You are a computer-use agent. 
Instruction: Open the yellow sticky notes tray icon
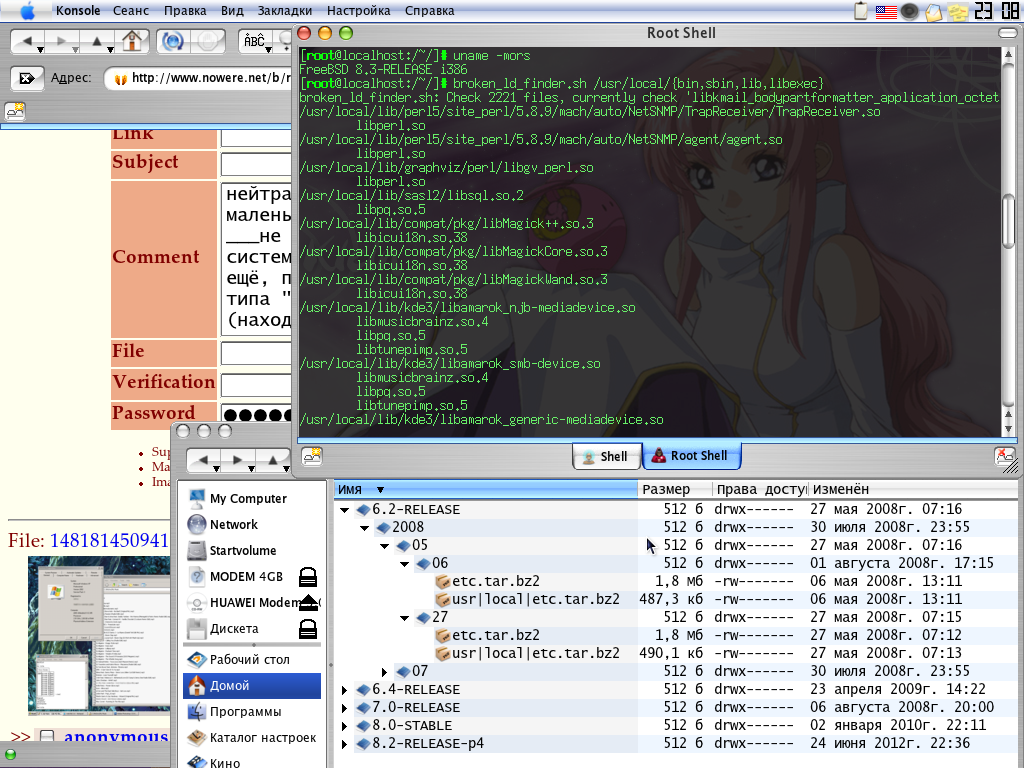(958, 12)
